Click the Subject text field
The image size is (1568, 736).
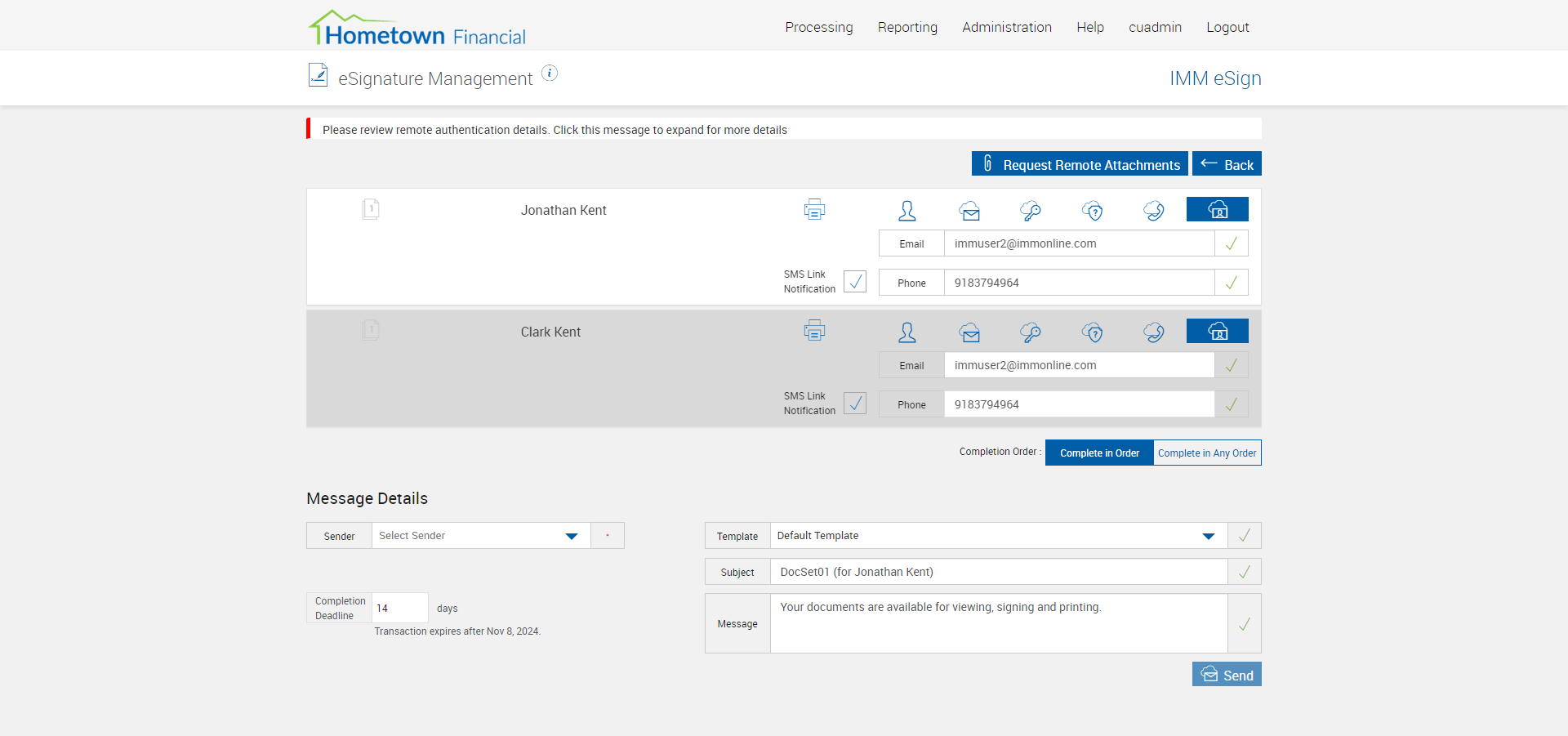pos(998,572)
